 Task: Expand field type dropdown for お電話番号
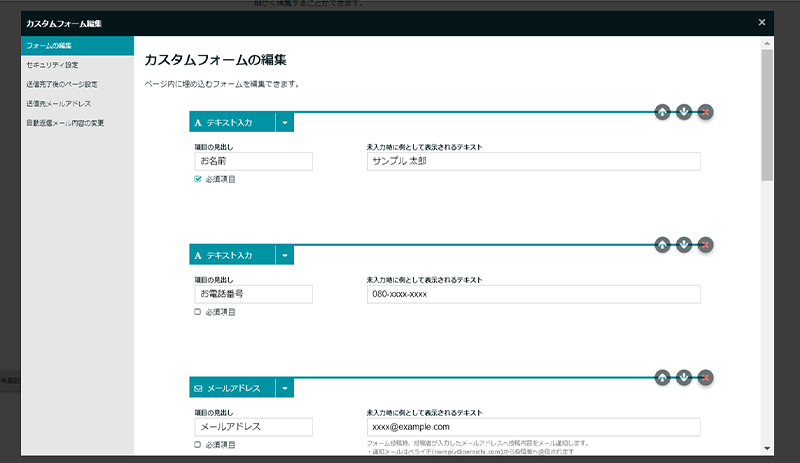click(x=285, y=255)
